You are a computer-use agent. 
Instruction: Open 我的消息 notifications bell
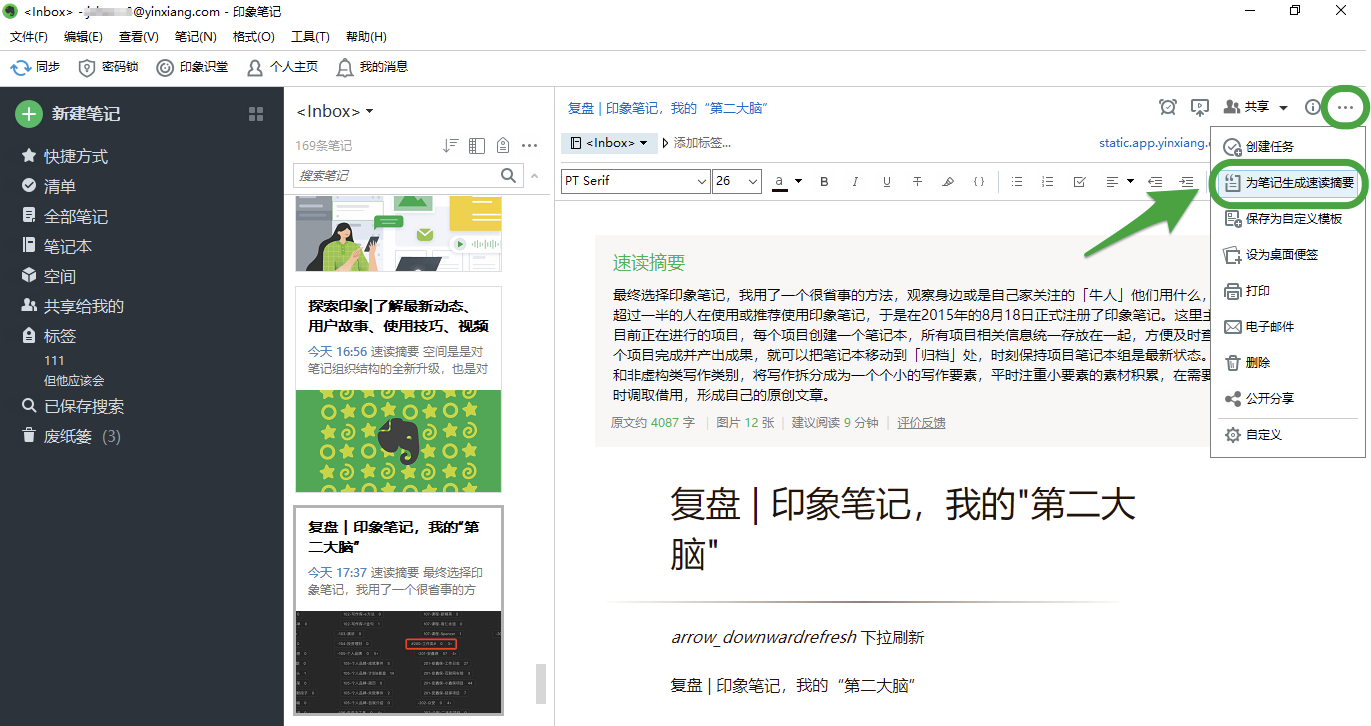[x=372, y=67]
